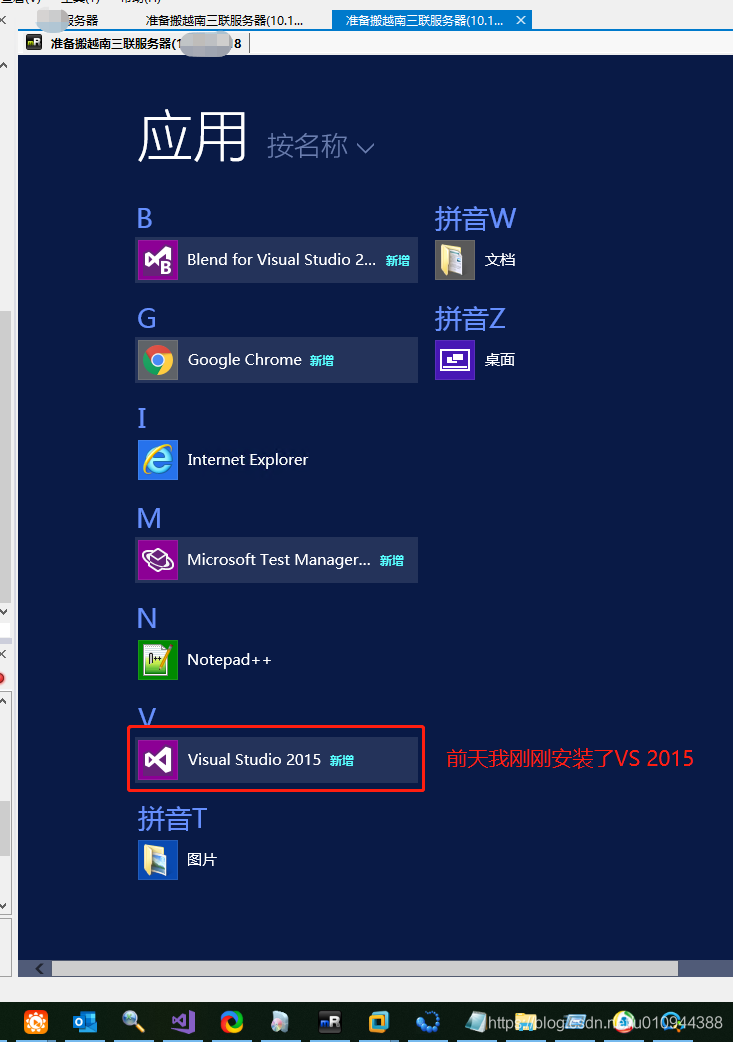Open the Notepad++ app icon
This screenshot has width=733, height=1042.
coord(157,660)
